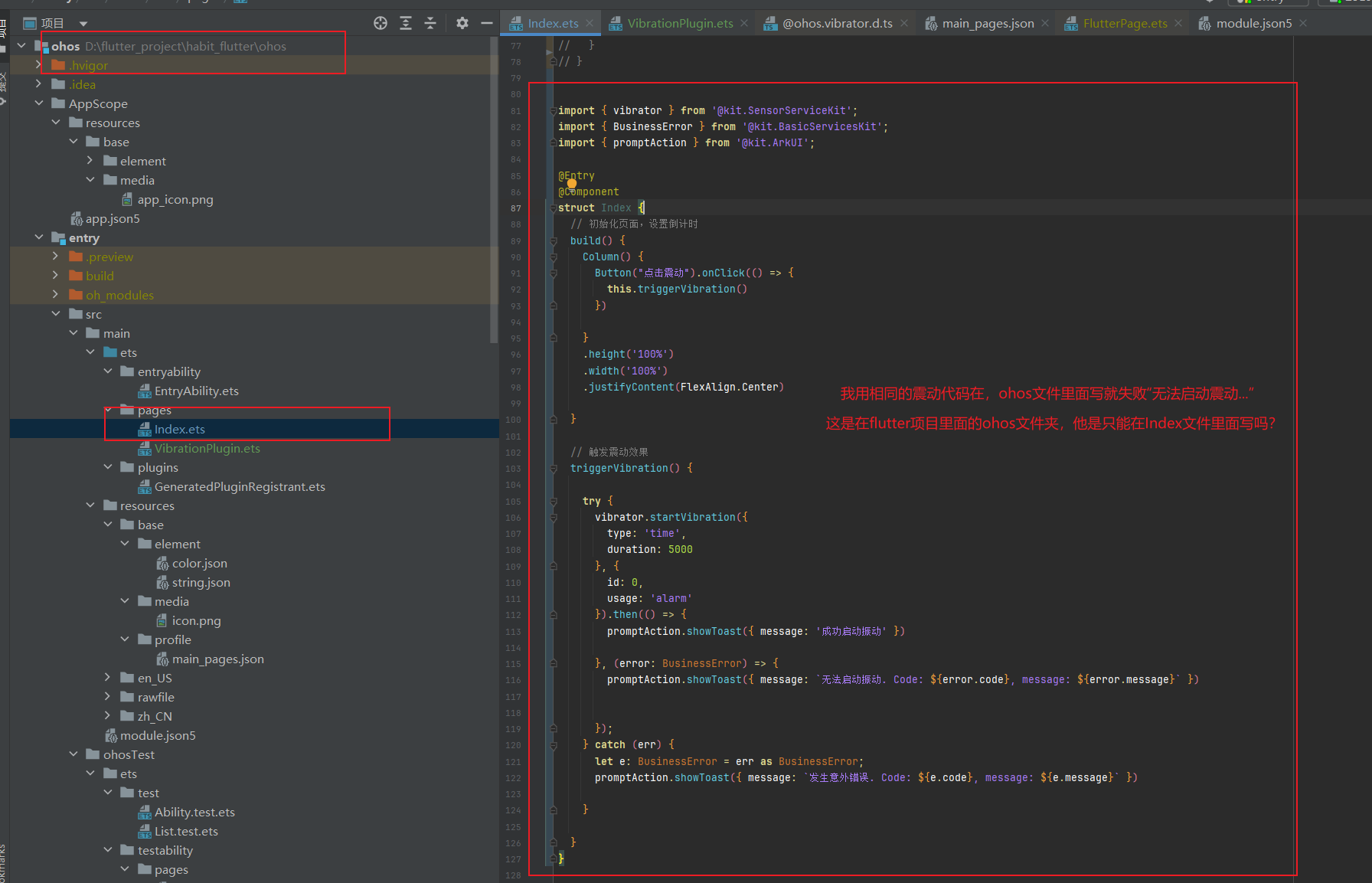Collapse the AppScope folder

coord(38,103)
